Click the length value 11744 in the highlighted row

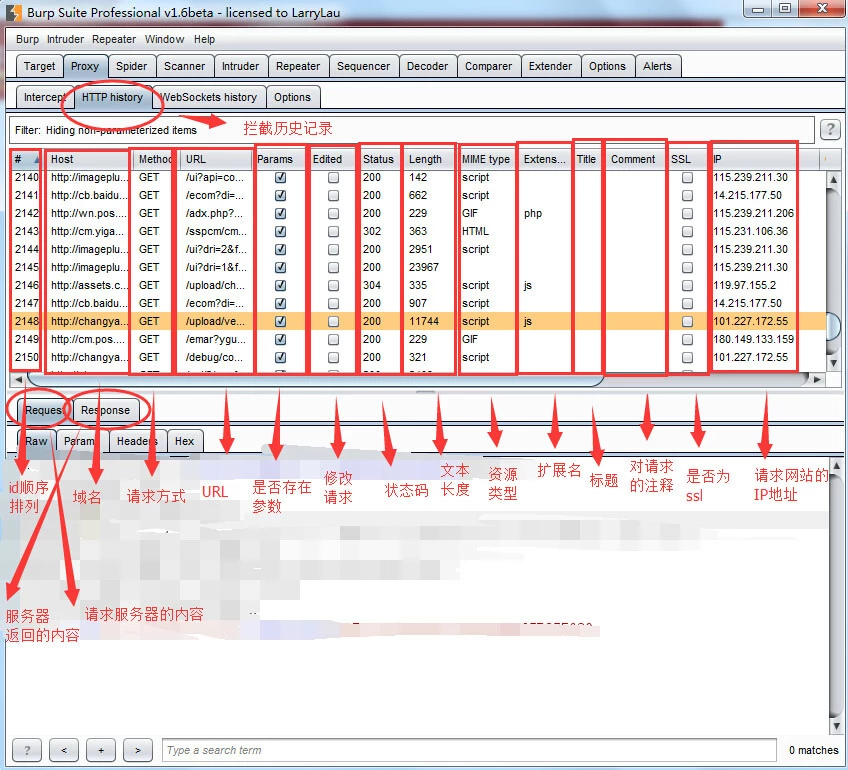pyautogui.click(x=424, y=321)
